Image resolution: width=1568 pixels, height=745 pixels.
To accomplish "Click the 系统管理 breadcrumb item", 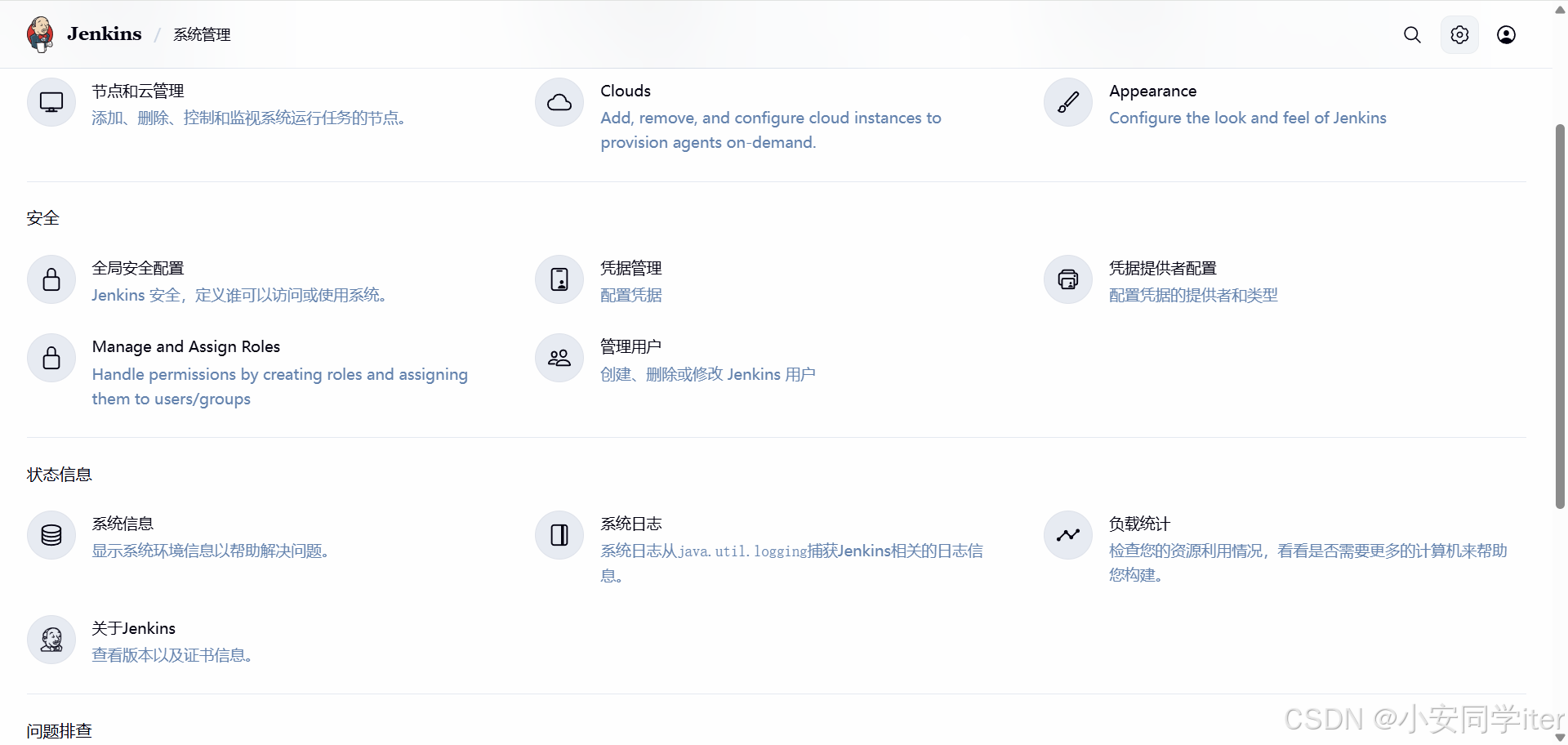I will (x=202, y=34).
